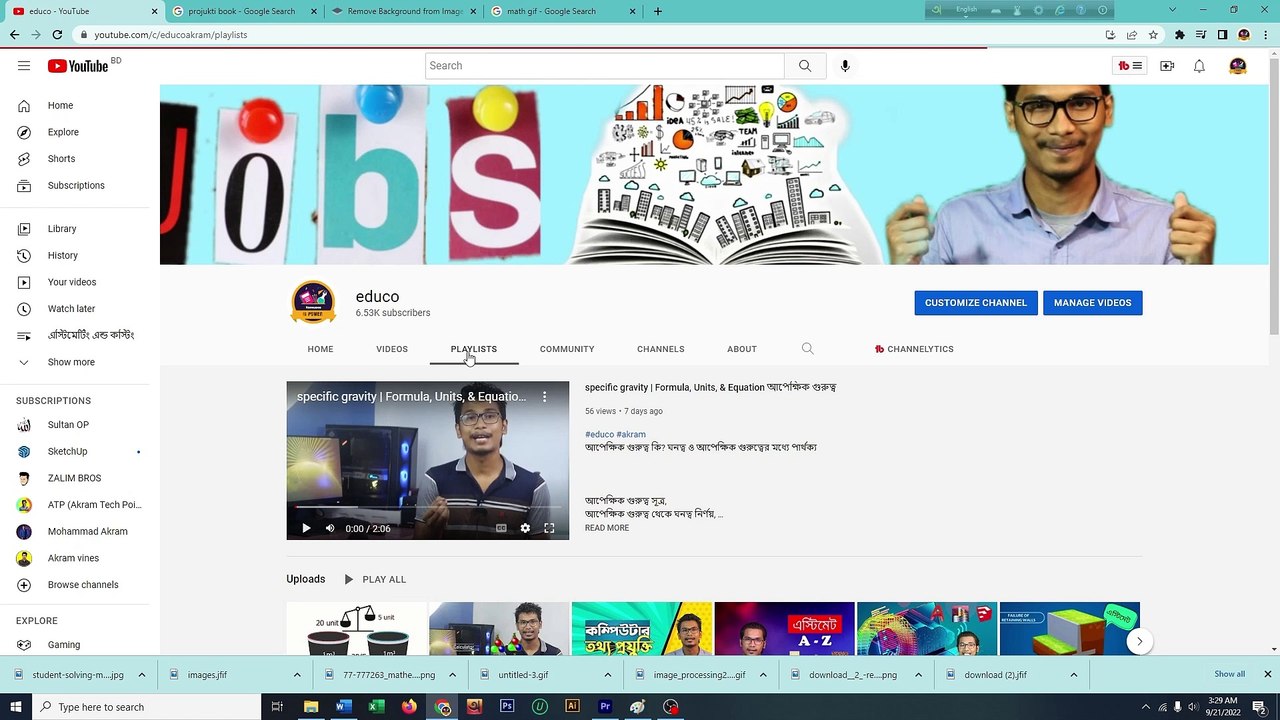Open a new browser tab
This screenshot has width=1280, height=720.
pos(658,11)
